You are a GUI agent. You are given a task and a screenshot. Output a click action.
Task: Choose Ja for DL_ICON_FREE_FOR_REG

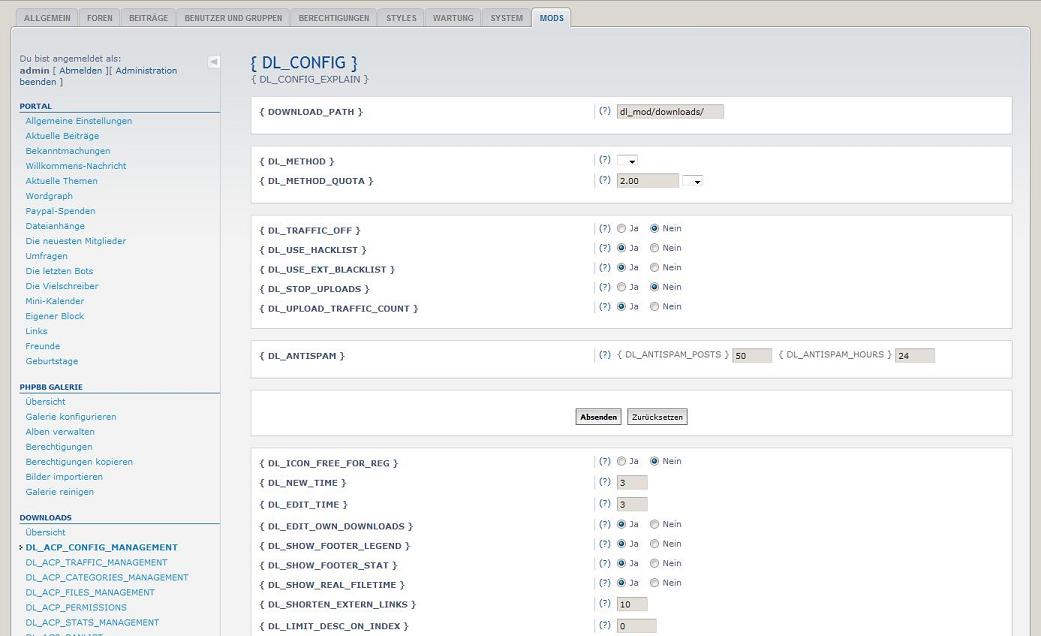point(622,462)
